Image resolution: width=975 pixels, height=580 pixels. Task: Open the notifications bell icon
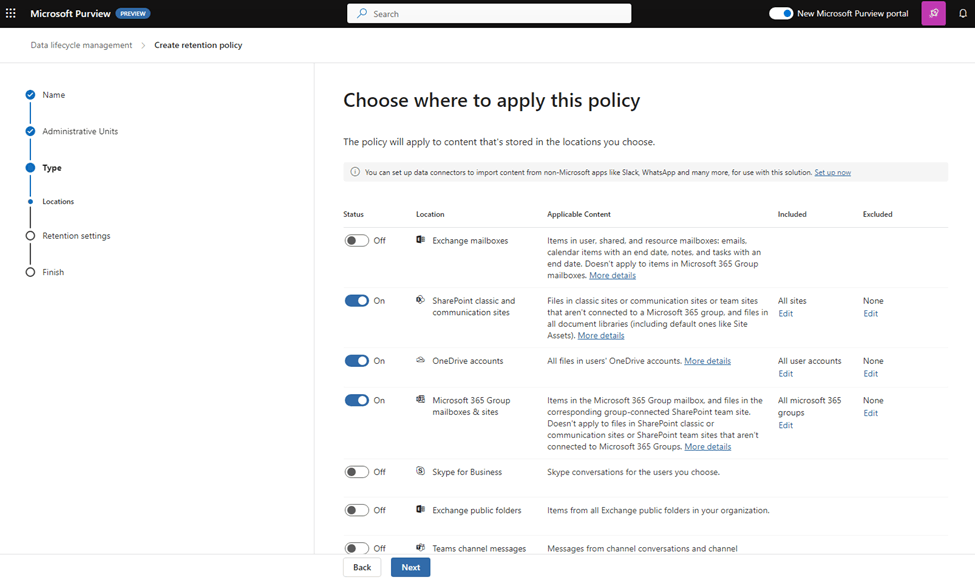pyautogui.click(x=963, y=13)
